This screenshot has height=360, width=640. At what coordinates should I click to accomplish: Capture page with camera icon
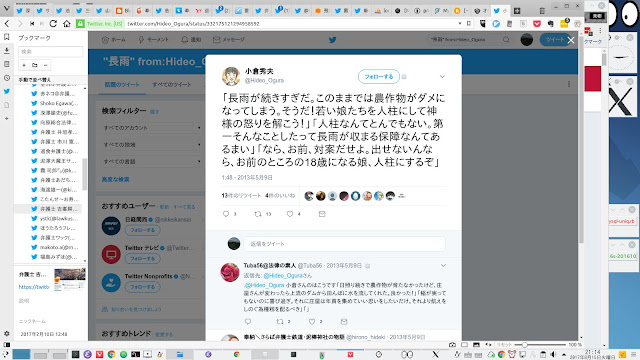pyautogui.click(x=452, y=344)
